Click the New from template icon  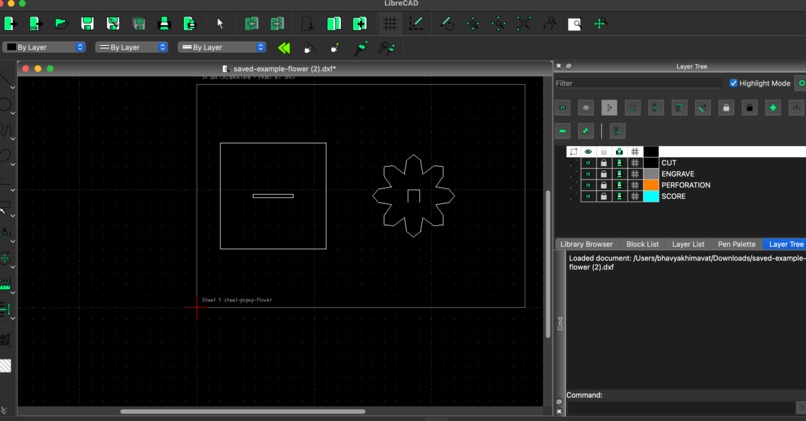(x=35, y=24)
